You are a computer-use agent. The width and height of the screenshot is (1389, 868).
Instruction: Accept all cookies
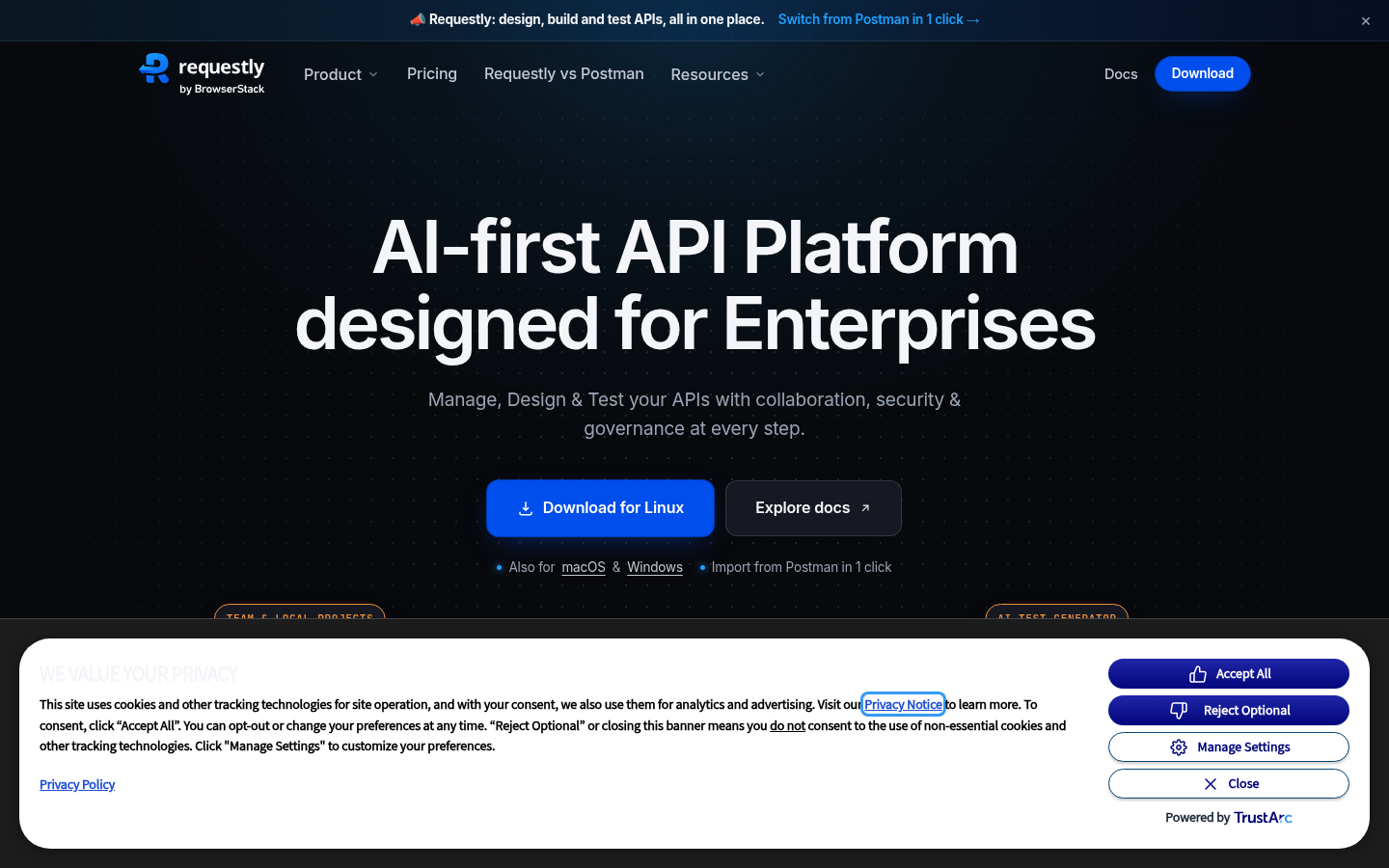click(1229, 674)
